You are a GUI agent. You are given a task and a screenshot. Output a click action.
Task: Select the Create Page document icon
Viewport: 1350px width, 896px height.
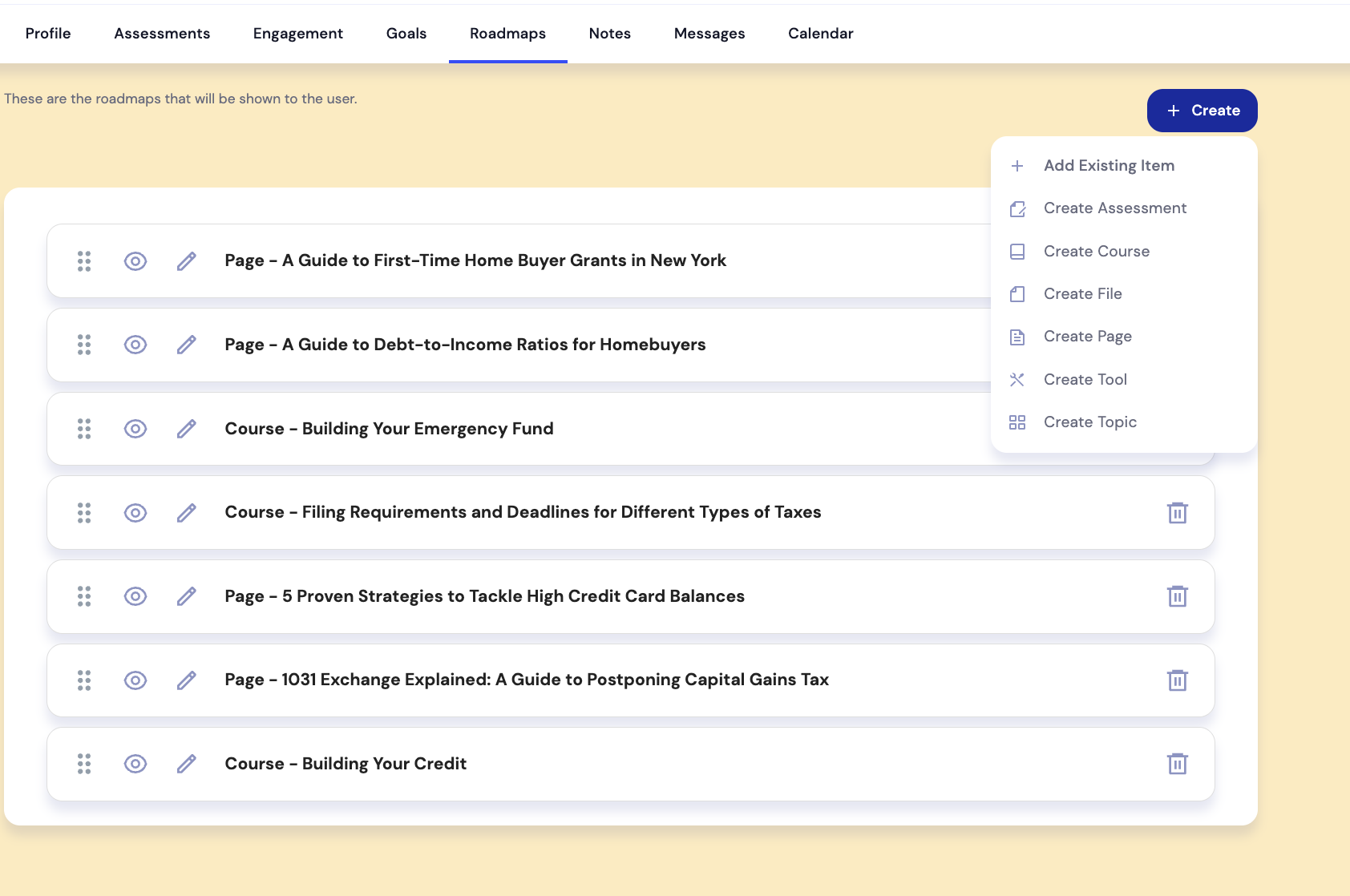[x=1018, y=337]
